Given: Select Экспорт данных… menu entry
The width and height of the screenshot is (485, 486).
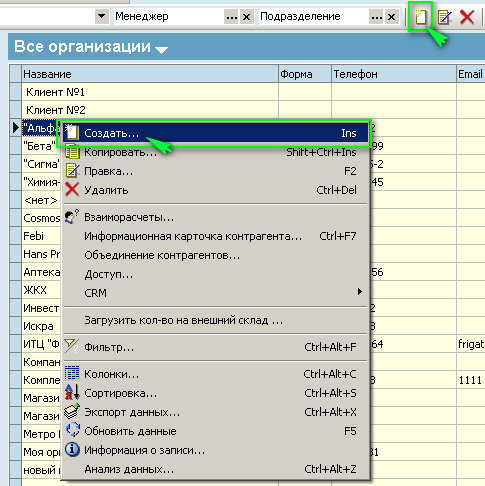Looking at the screenshot, I should pos(216,412).
